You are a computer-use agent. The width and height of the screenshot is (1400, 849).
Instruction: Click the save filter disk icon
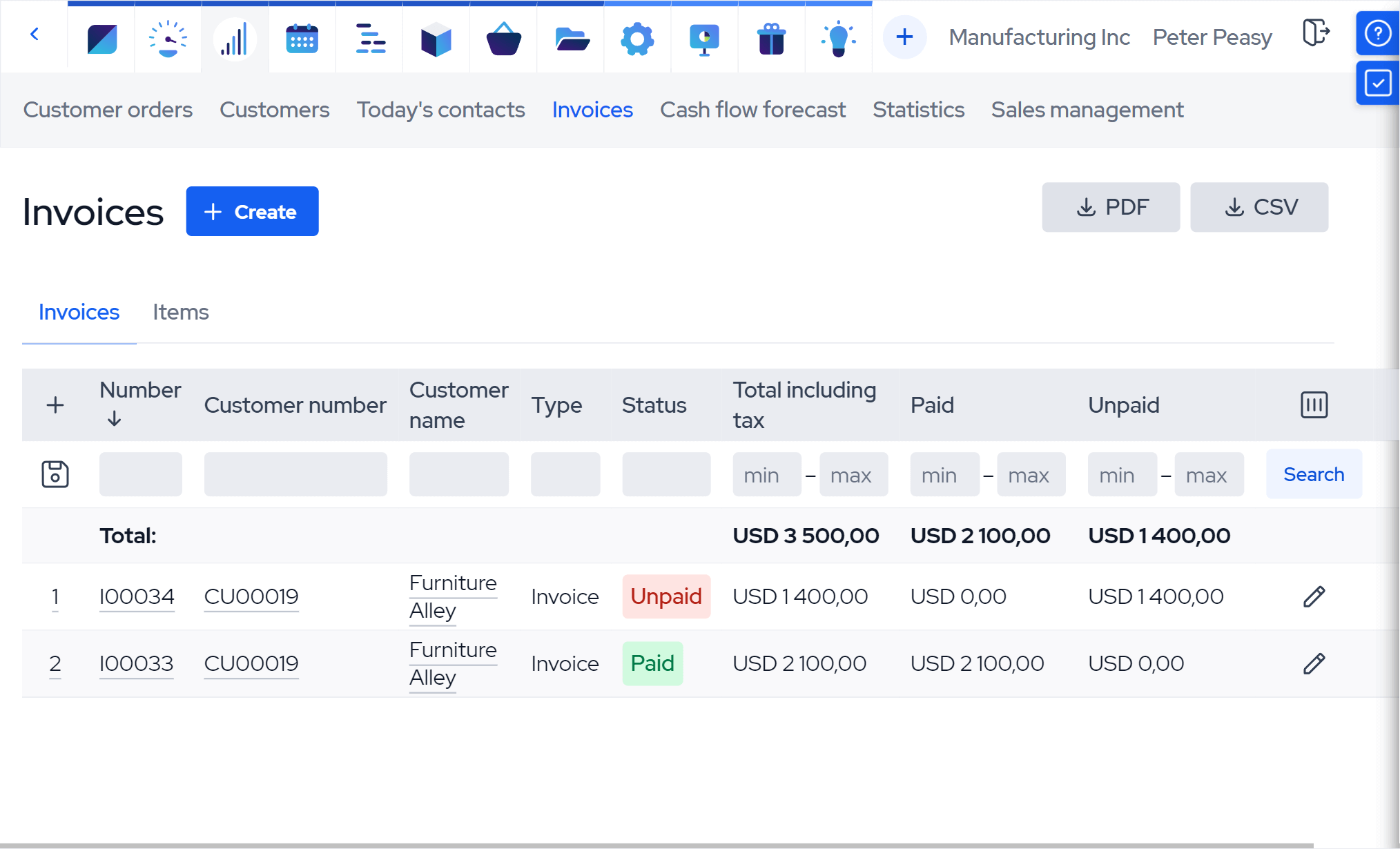pos(55,474)
